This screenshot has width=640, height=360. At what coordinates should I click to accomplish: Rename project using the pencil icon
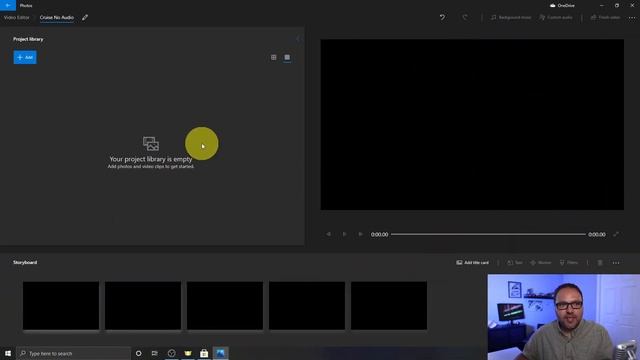[x=85, y=18]
